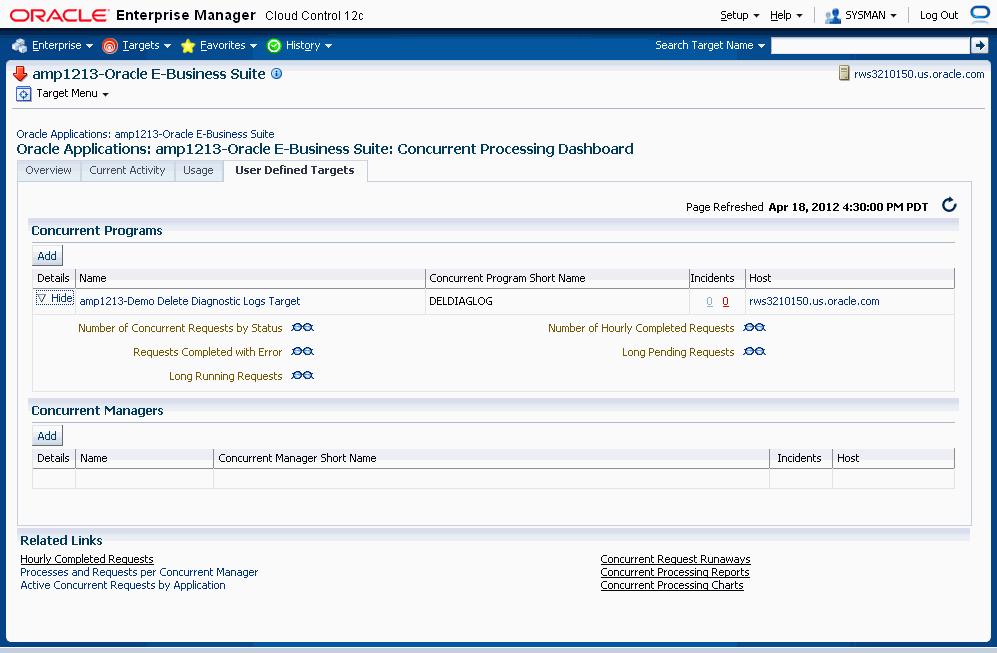
Task: Refresh the page with the refresh icon
Action: point(949,205)
